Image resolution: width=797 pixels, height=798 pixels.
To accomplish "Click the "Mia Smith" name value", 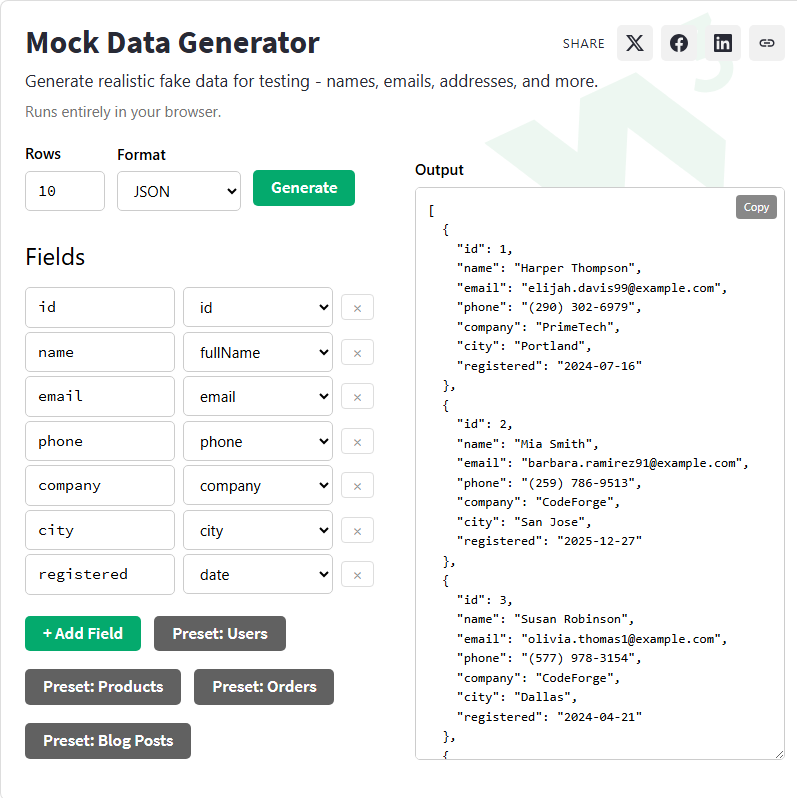I will [x=553, y=444].
